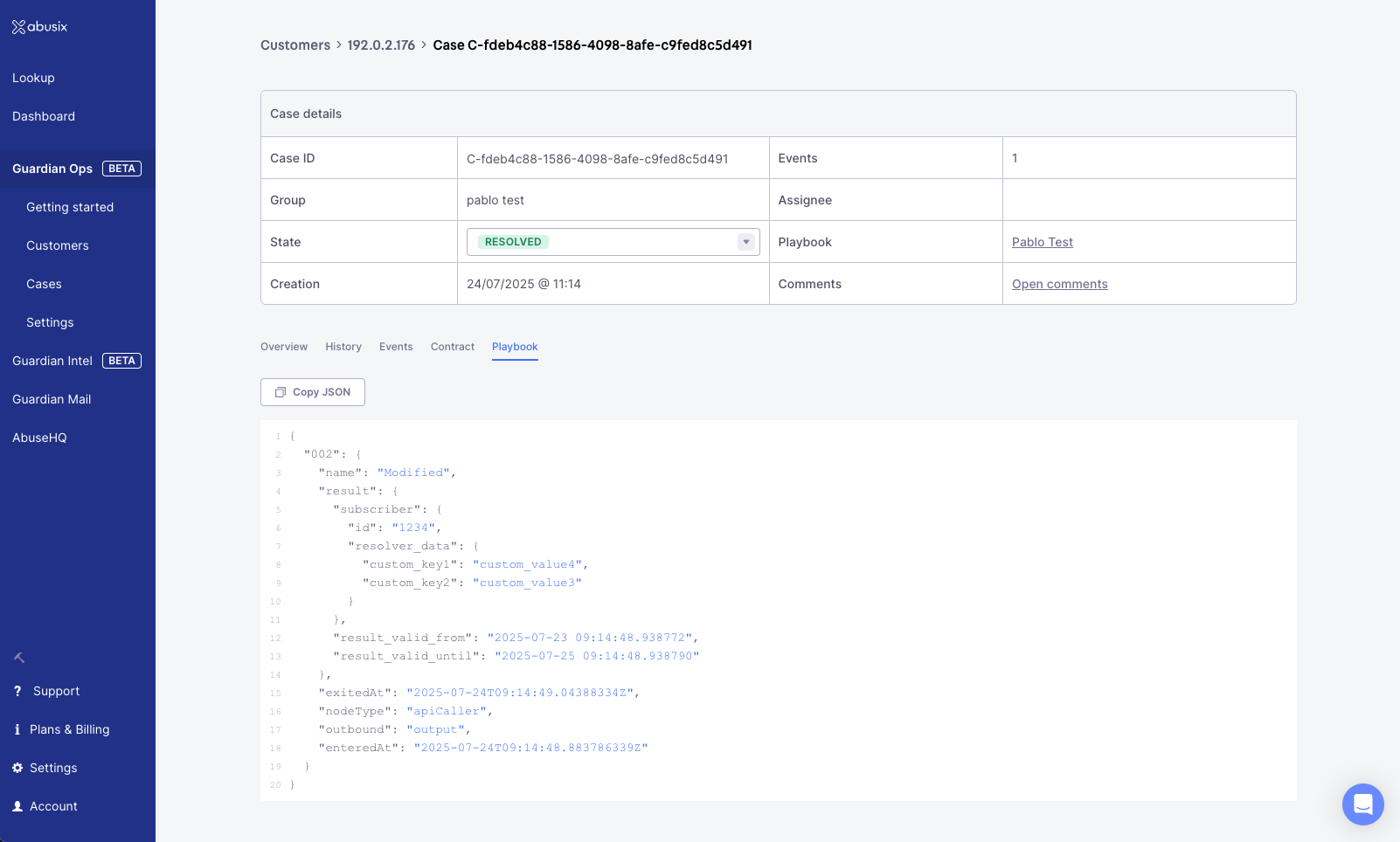Click the Group value pablo test
This screenshot has width=1400, height=842.
tap(496, 200)
